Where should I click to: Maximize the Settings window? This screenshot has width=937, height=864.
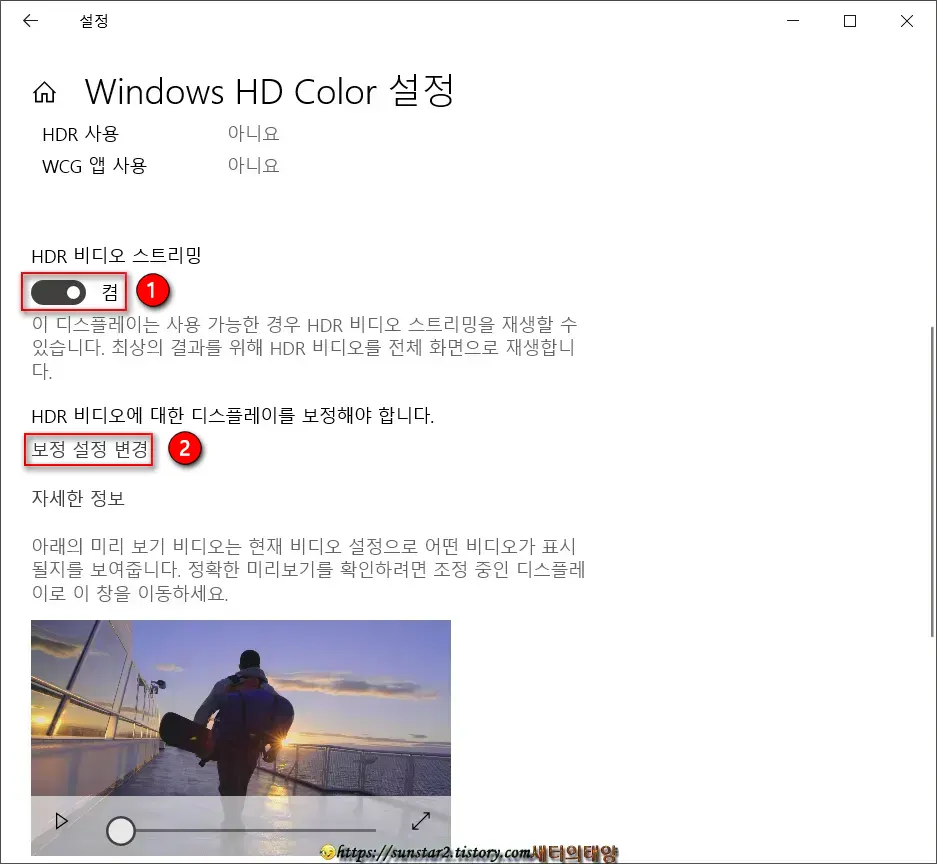tap(850, 21)
